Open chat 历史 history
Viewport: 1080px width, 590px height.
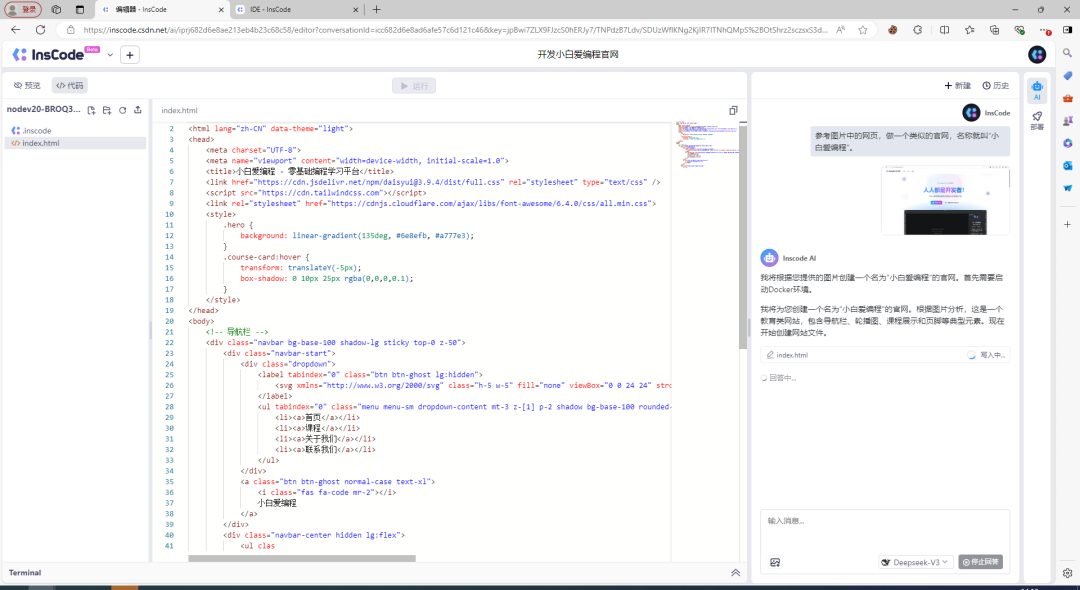point(996,85)
